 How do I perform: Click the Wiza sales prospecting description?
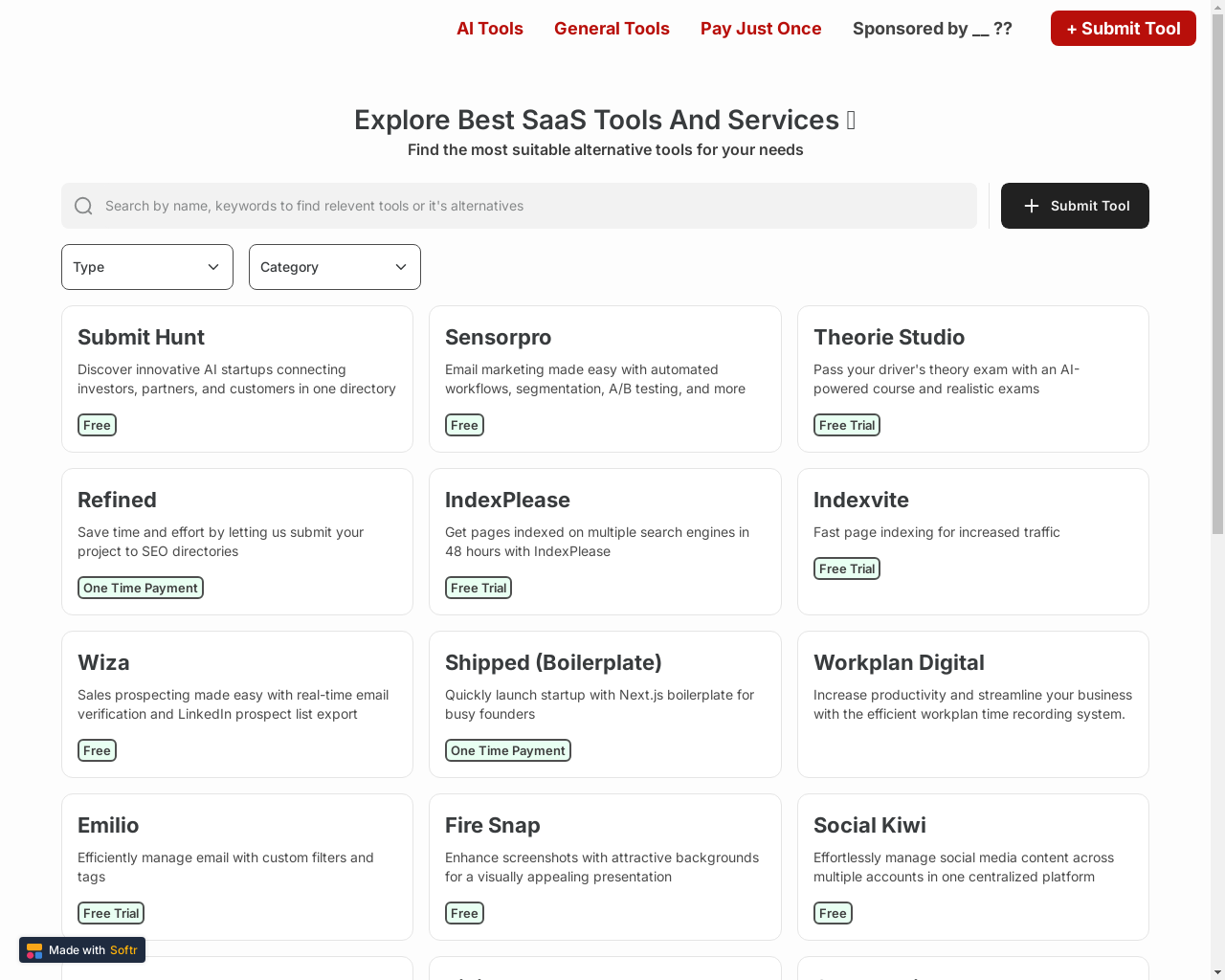[234, 704]
